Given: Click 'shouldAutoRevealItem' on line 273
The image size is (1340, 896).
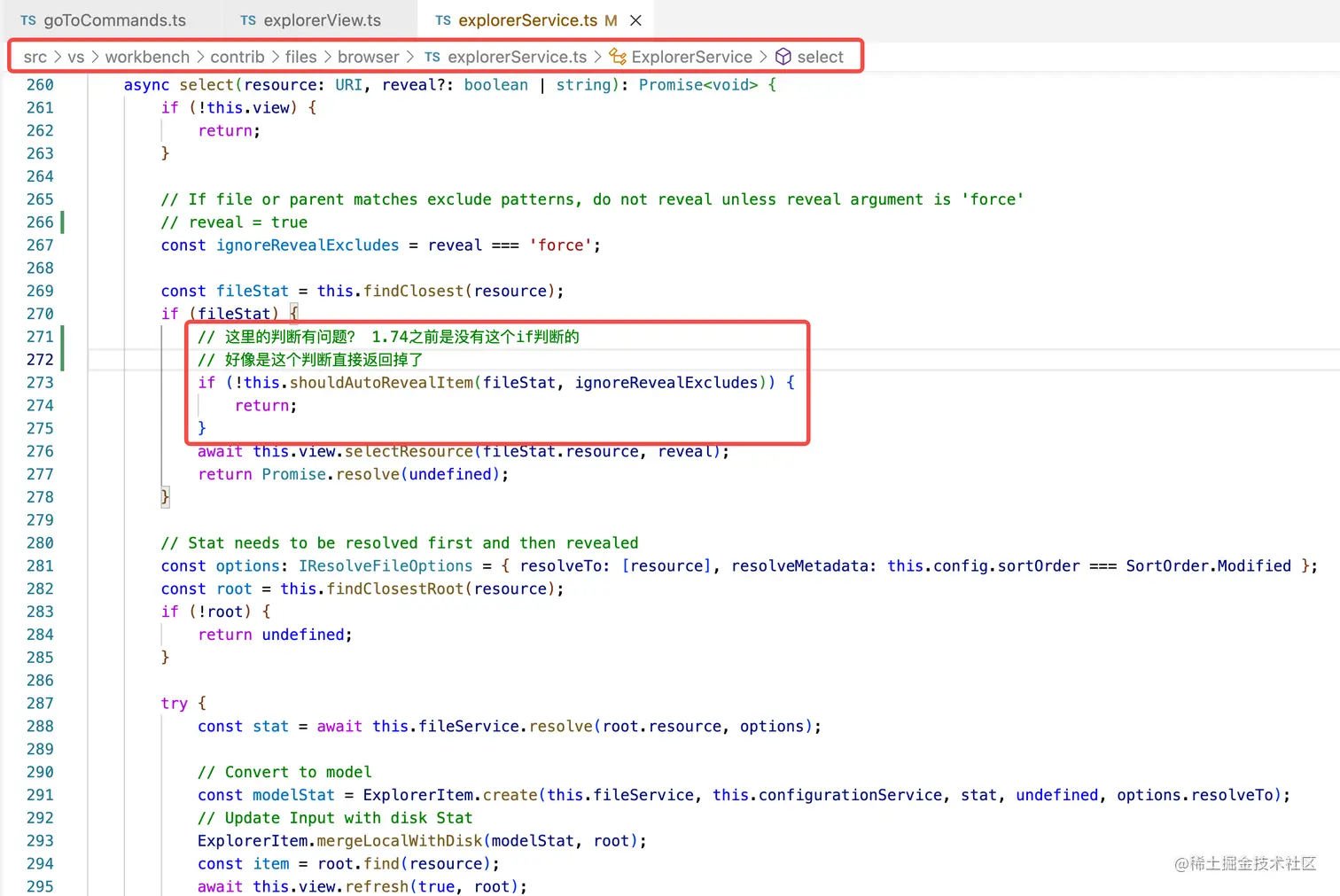Looking at the screenshot, I should [381, 383].
